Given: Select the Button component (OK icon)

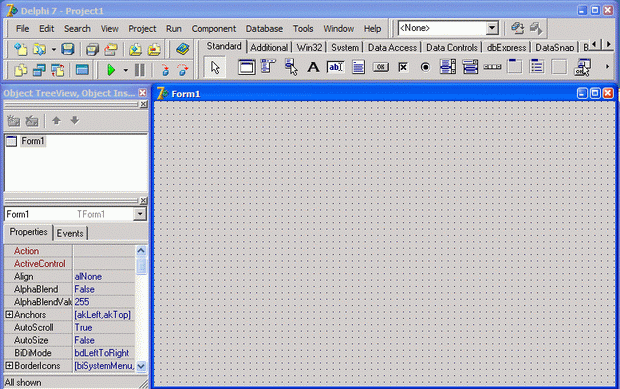Looking at the screenshot, I should (380, 67).
